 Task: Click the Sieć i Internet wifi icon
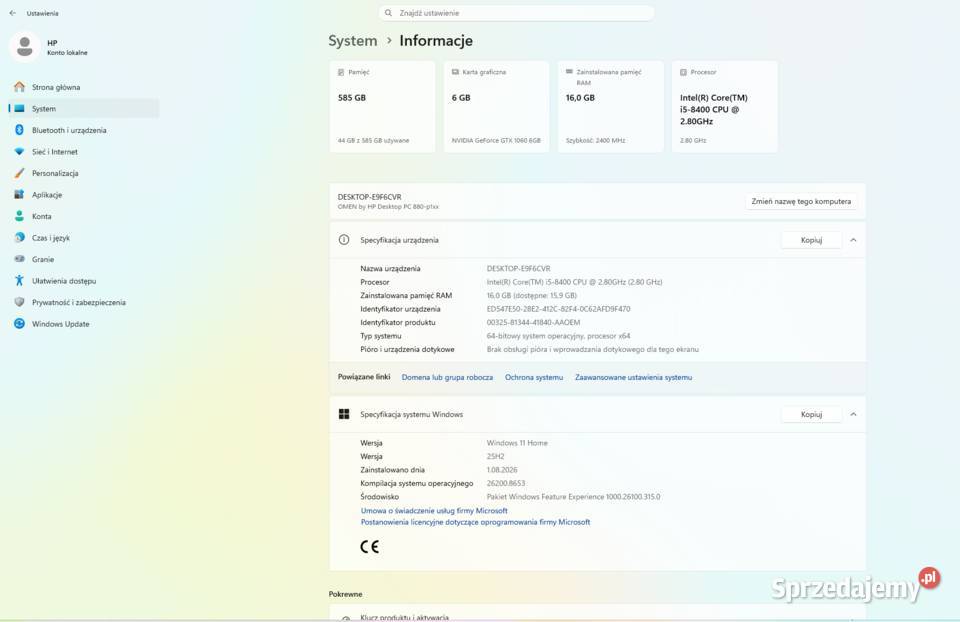coord(20,151)
